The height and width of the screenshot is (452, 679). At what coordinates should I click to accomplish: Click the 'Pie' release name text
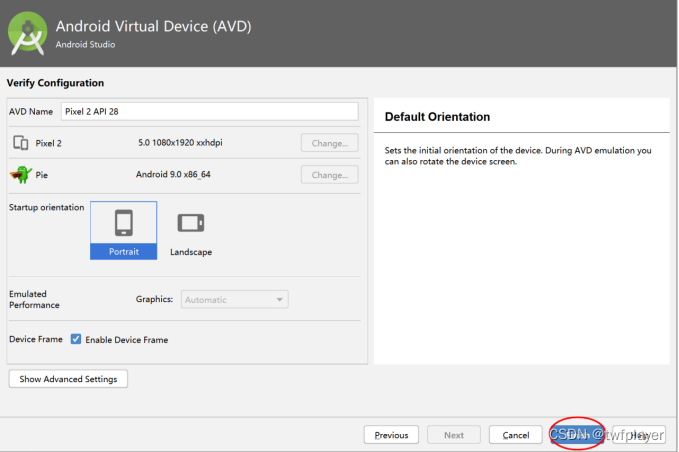tap(42, 175)
